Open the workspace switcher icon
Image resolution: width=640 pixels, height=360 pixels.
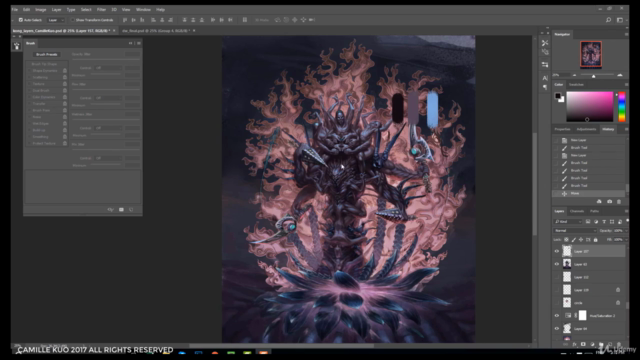point(620,20)
